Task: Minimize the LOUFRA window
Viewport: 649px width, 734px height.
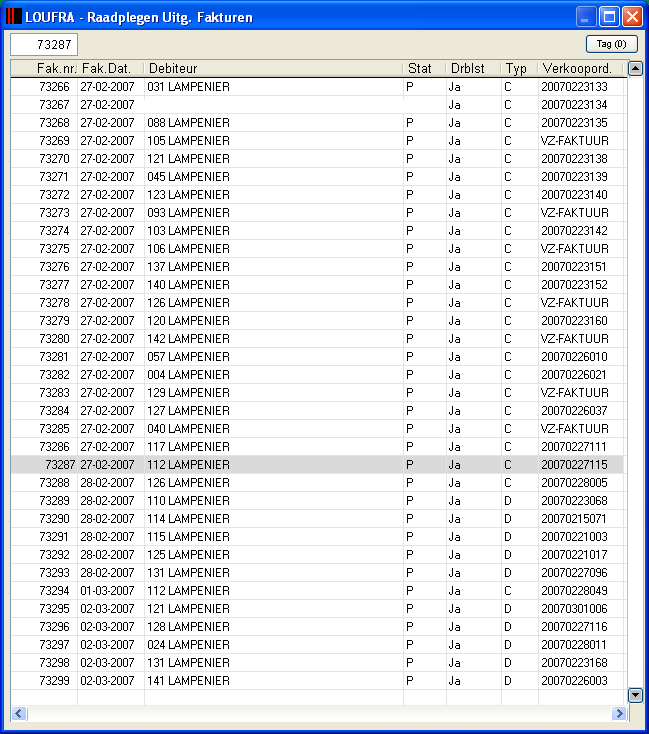Action: [585, 17]
